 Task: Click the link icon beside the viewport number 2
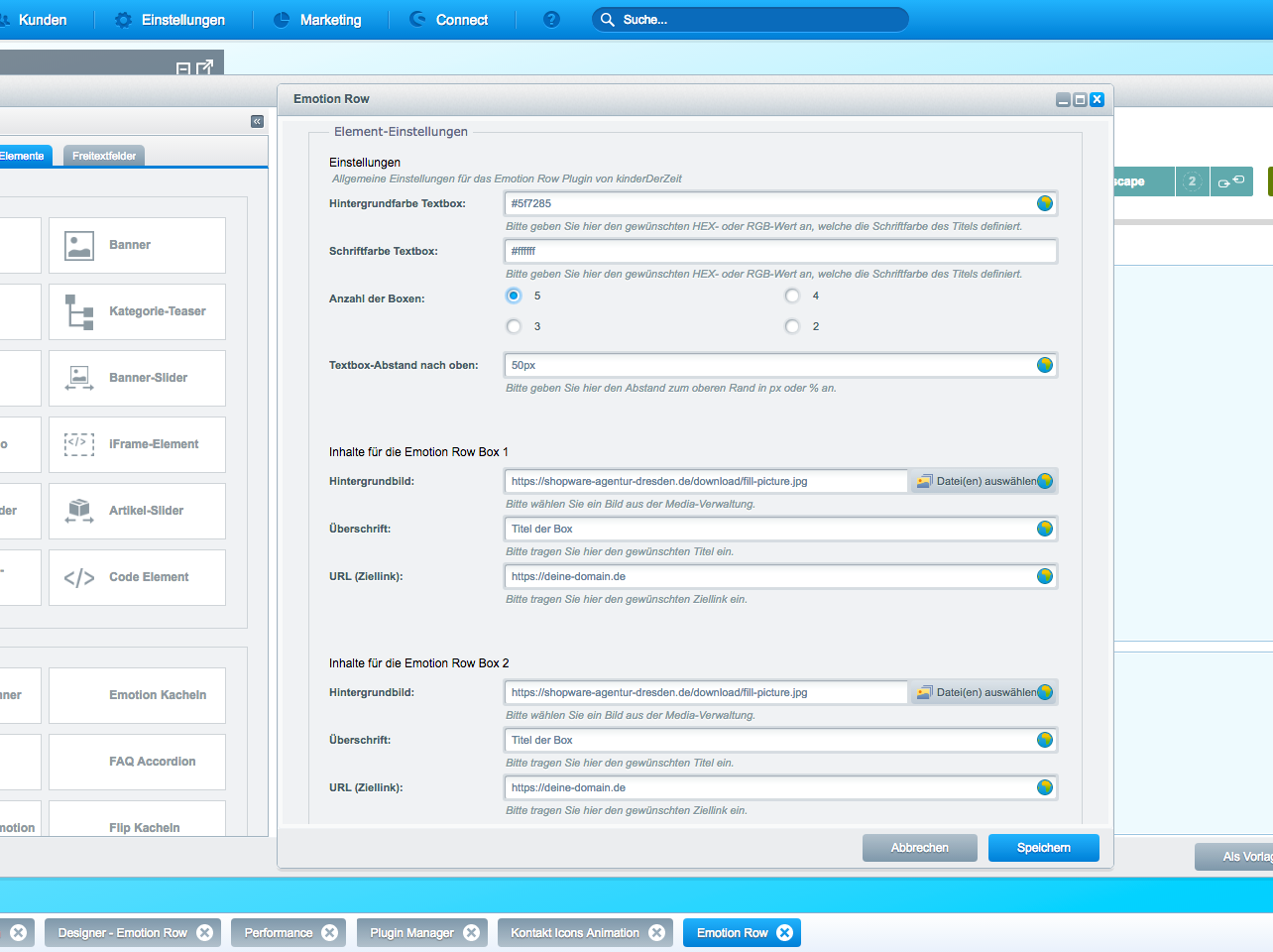click(1231, 181)
